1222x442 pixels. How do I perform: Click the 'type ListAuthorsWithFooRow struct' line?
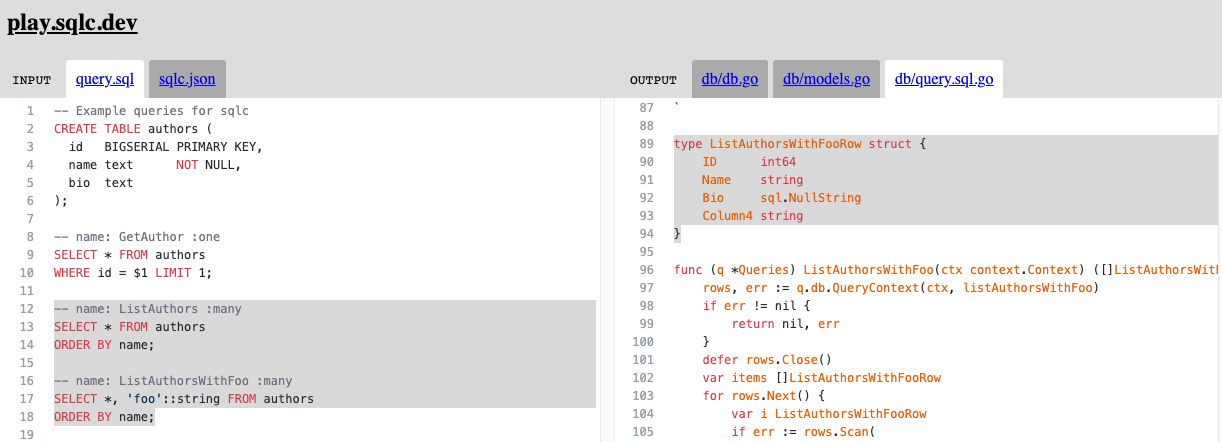[x=800, y=144]
